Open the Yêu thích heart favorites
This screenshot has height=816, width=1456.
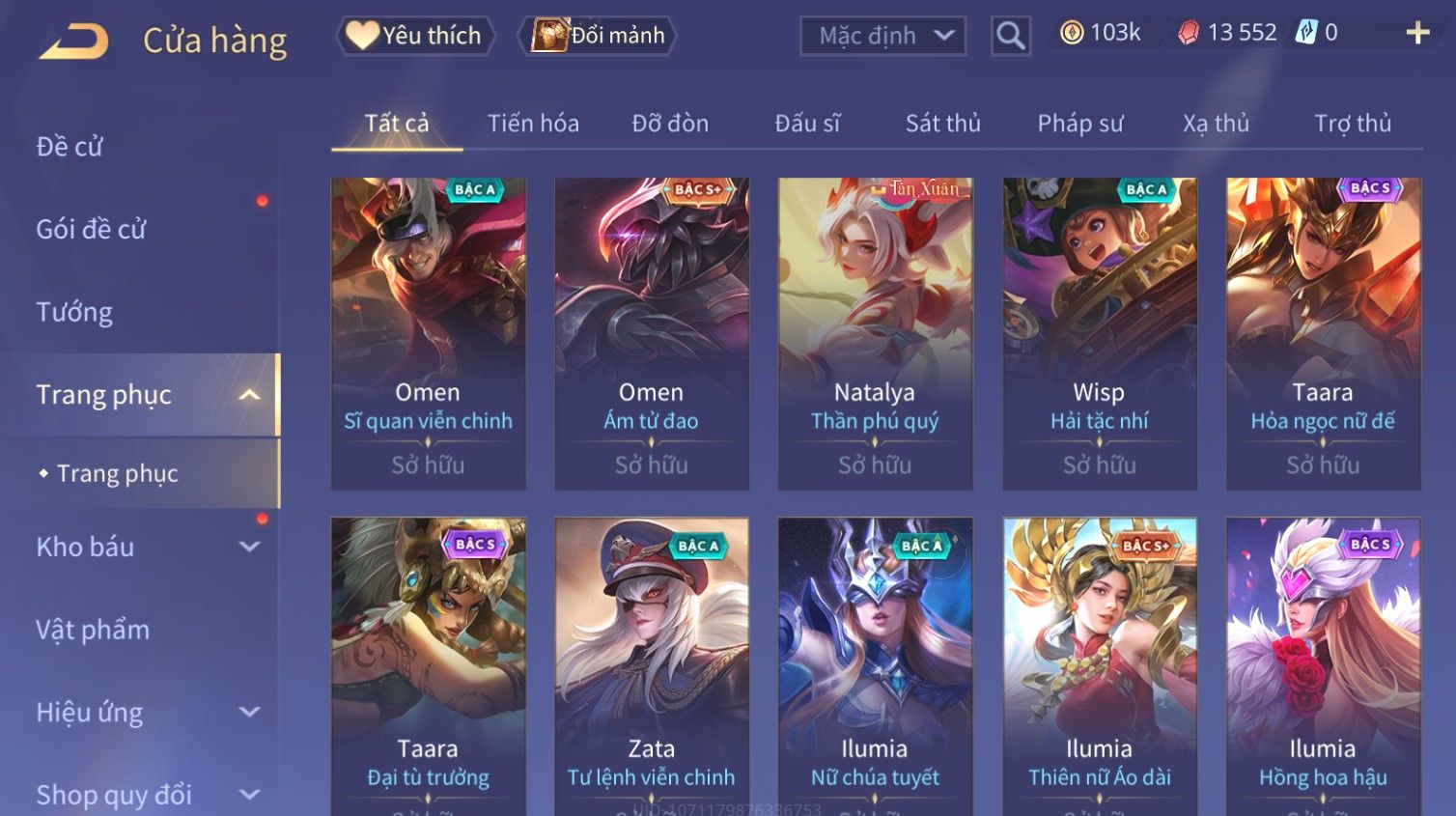tap(415, 36)
